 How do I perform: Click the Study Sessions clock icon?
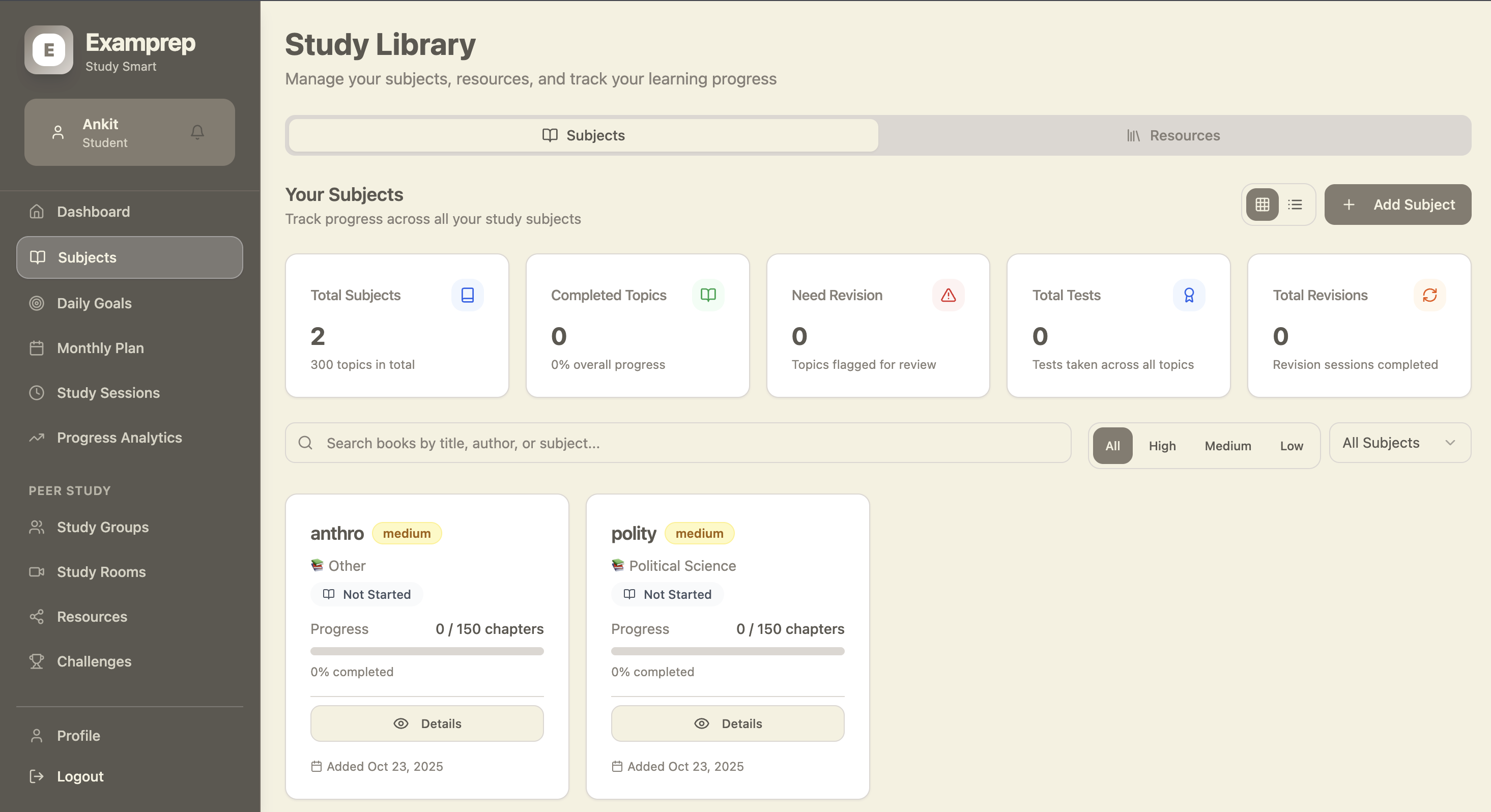37,393
